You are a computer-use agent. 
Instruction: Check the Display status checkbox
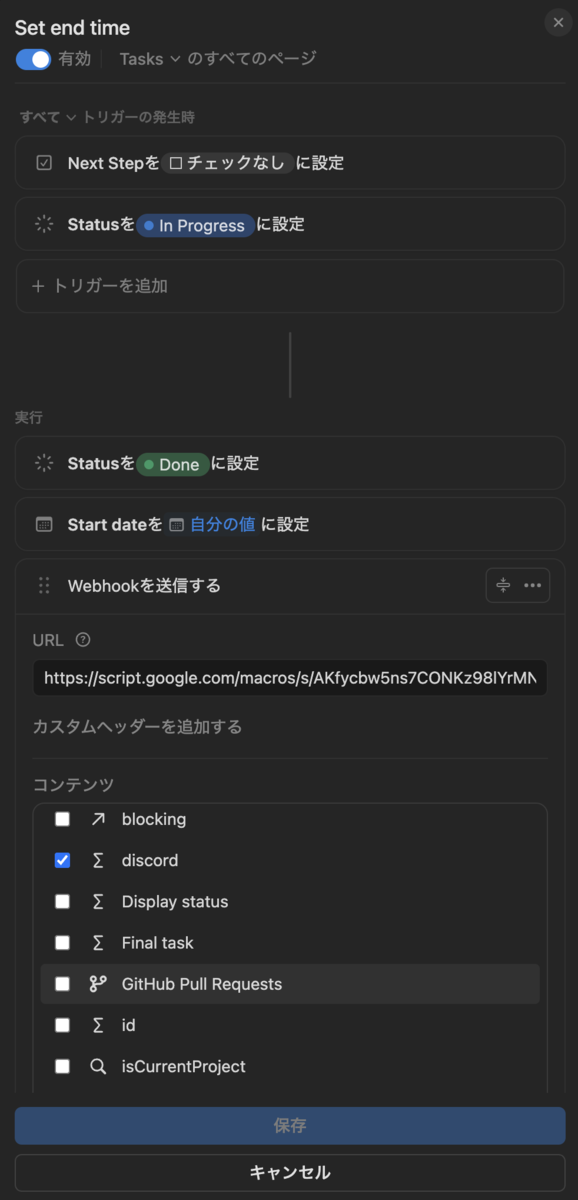[x=62, y=901]
